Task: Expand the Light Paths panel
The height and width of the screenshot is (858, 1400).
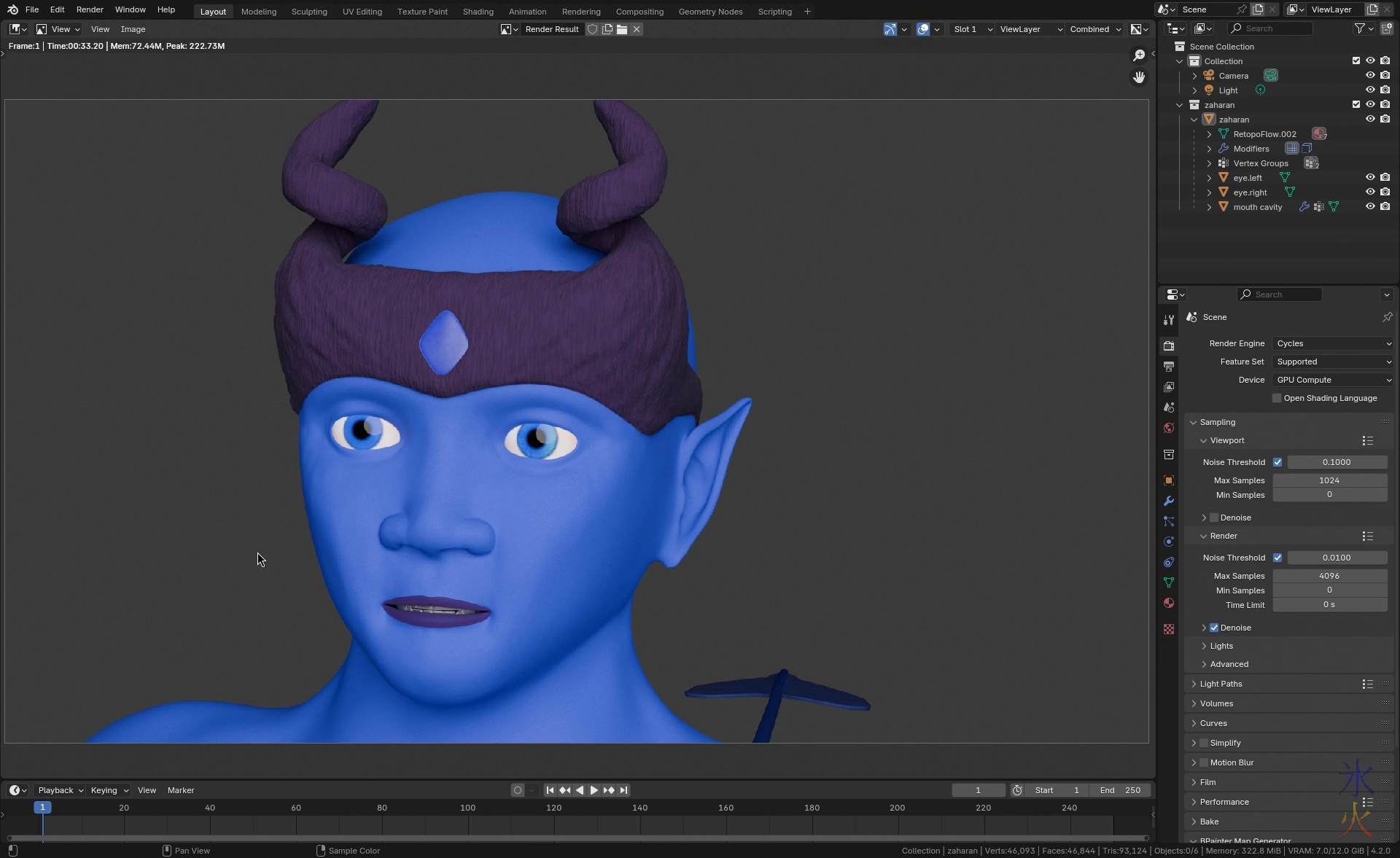Action: 1221,684
